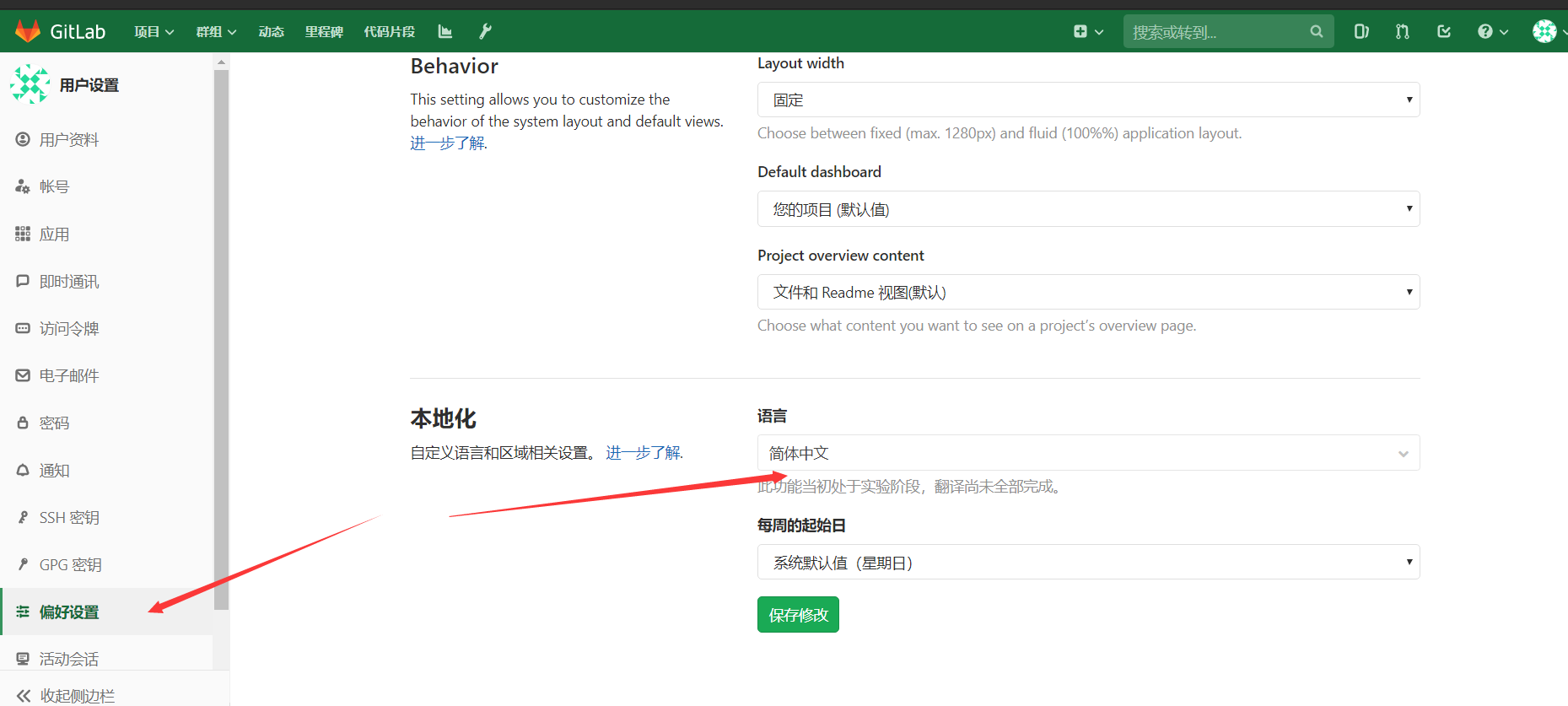Click the 用户设置 avatar in sidebar
The height and width of the screenshot is (706, 1568).
(x=30, y=84)
